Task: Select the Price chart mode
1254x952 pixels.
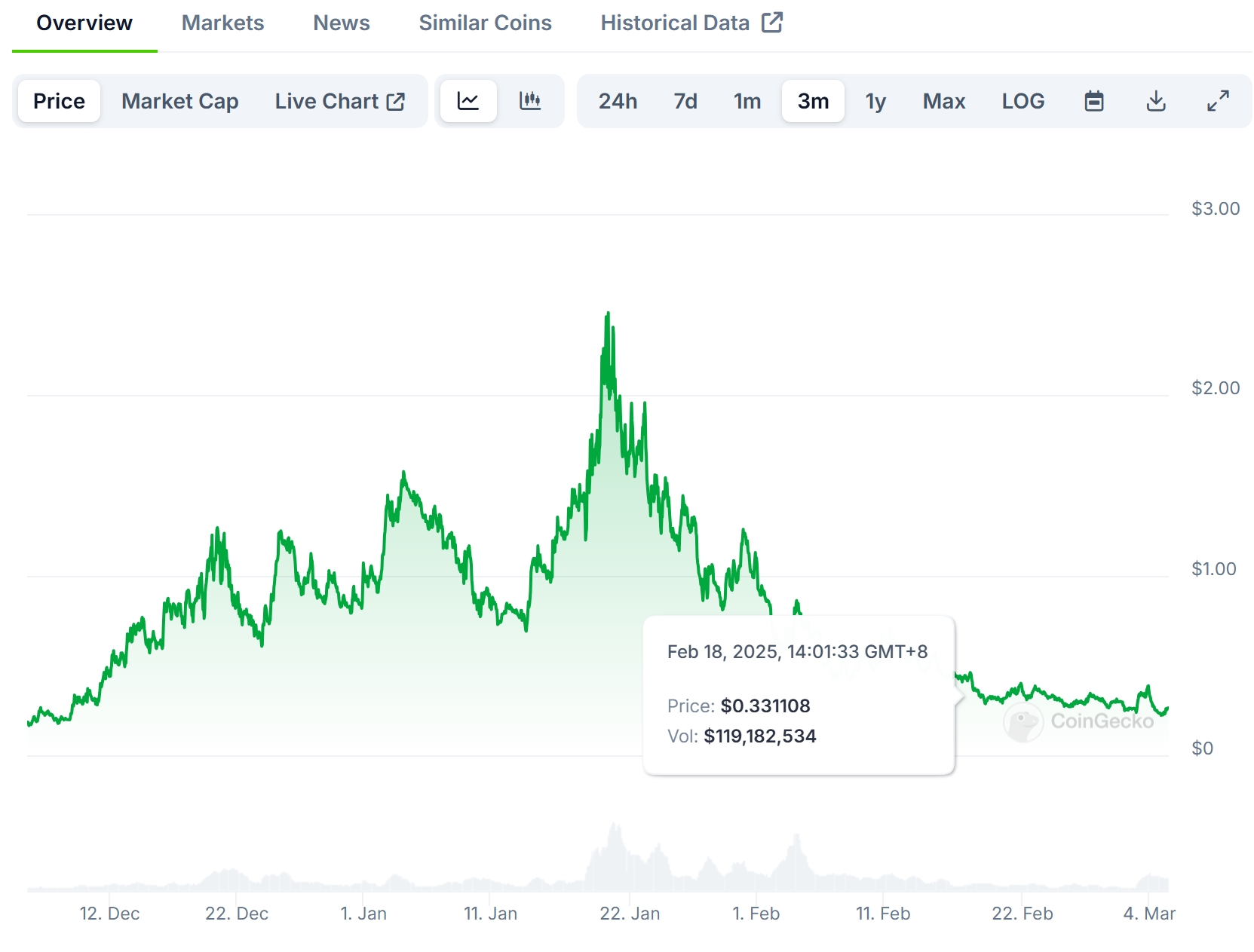Action: [x=59, y=101]
